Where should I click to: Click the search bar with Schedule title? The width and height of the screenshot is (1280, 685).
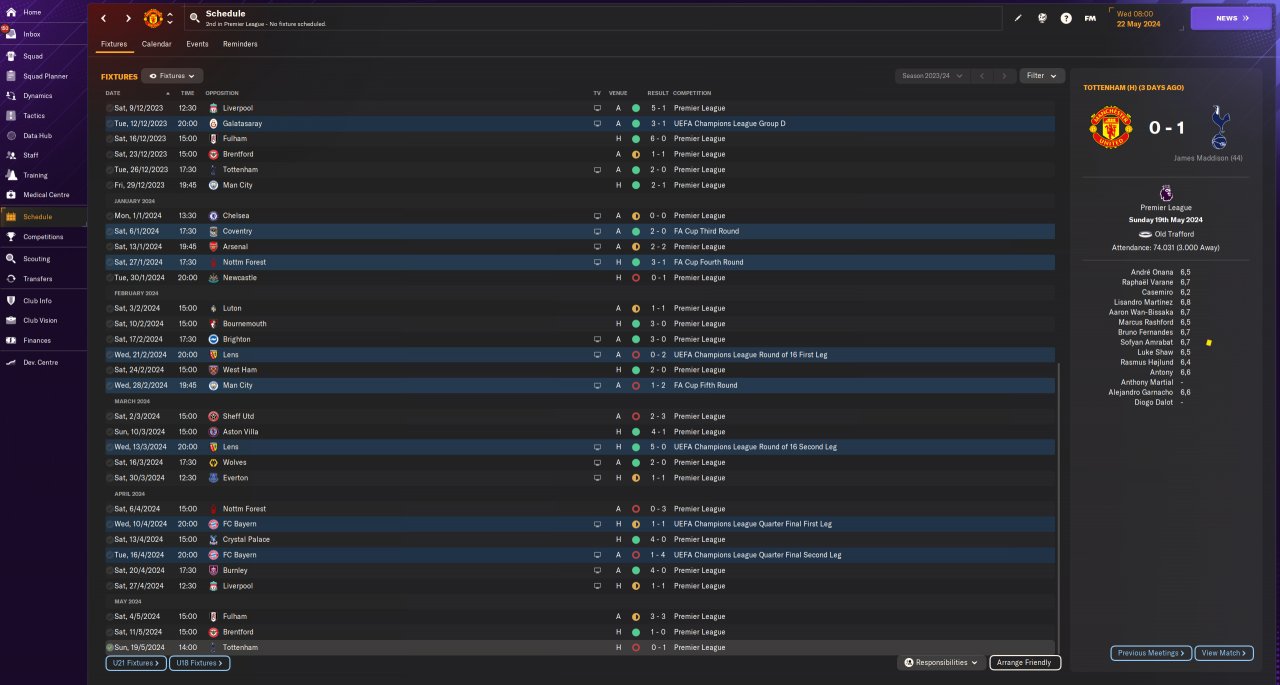(594, 18)
